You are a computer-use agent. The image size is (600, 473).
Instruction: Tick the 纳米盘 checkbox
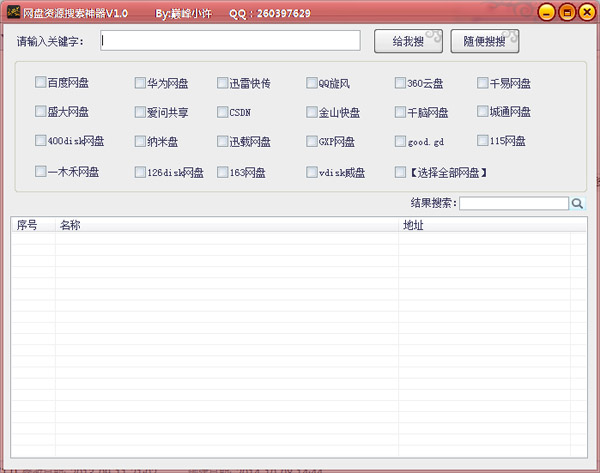(x=140, y=141)
